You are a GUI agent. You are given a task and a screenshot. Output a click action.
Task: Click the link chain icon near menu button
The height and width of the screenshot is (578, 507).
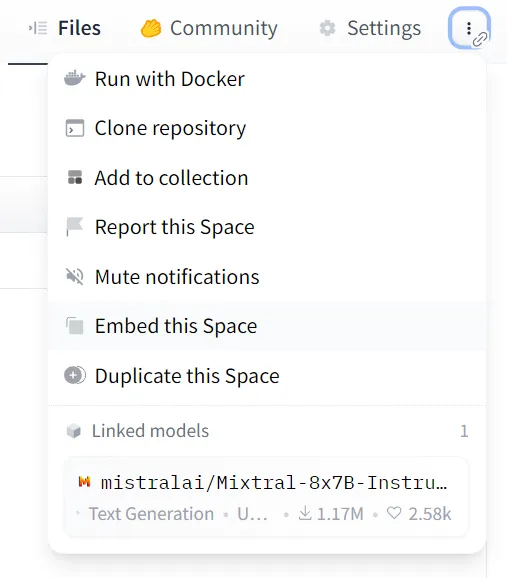tap(480, 39)
